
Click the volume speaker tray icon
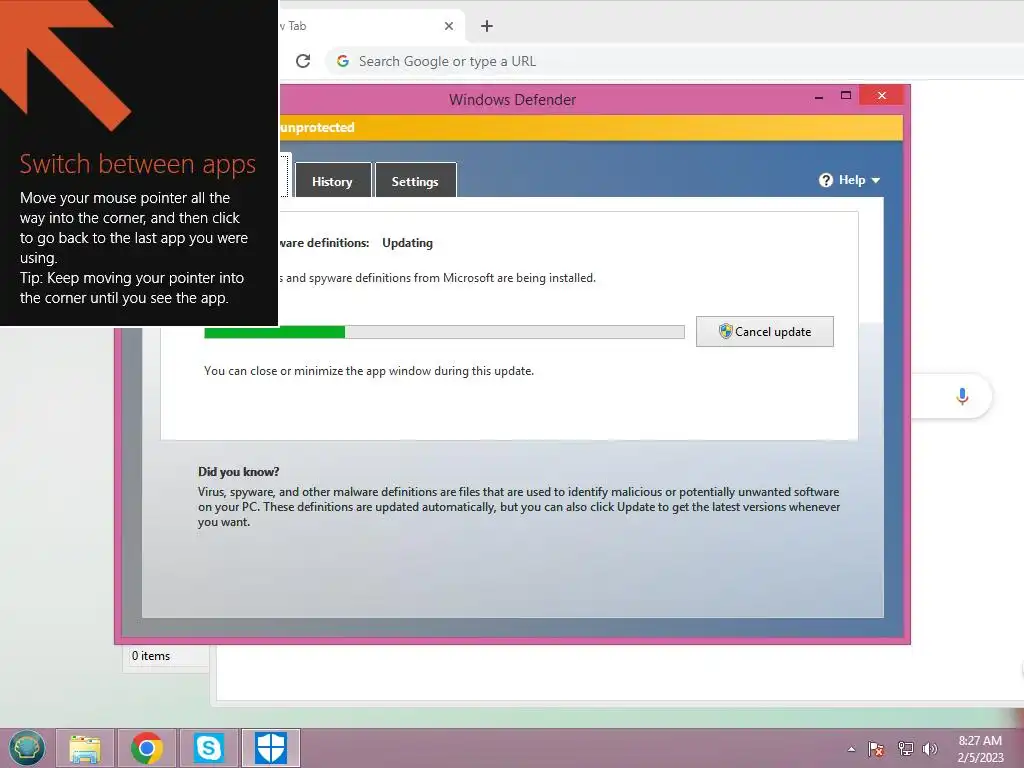930,749
